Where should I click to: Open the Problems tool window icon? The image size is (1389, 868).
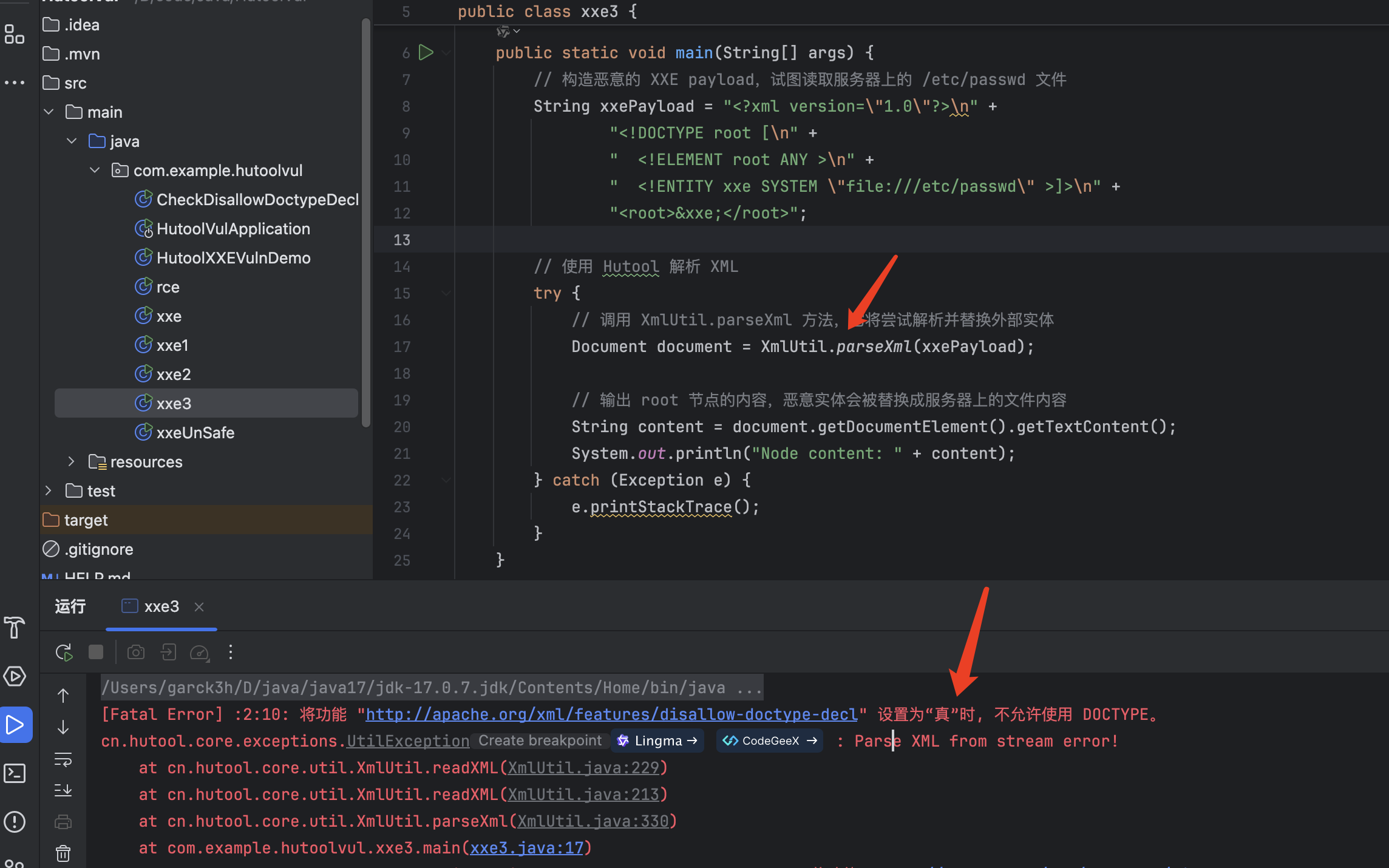(x=15, y=822)
